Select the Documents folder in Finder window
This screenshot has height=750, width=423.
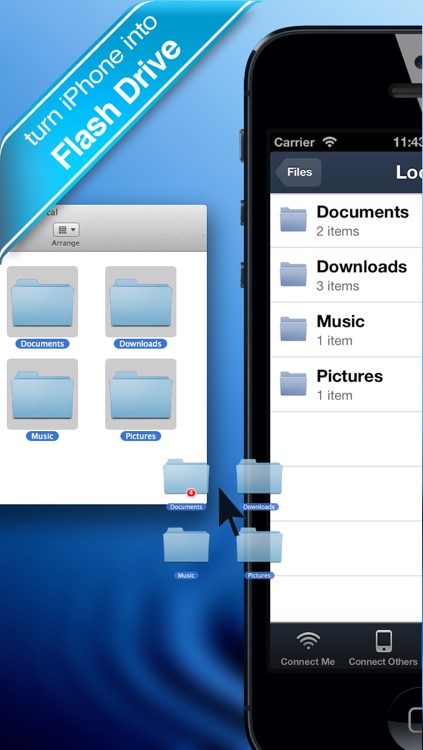(x=42, y=302)
